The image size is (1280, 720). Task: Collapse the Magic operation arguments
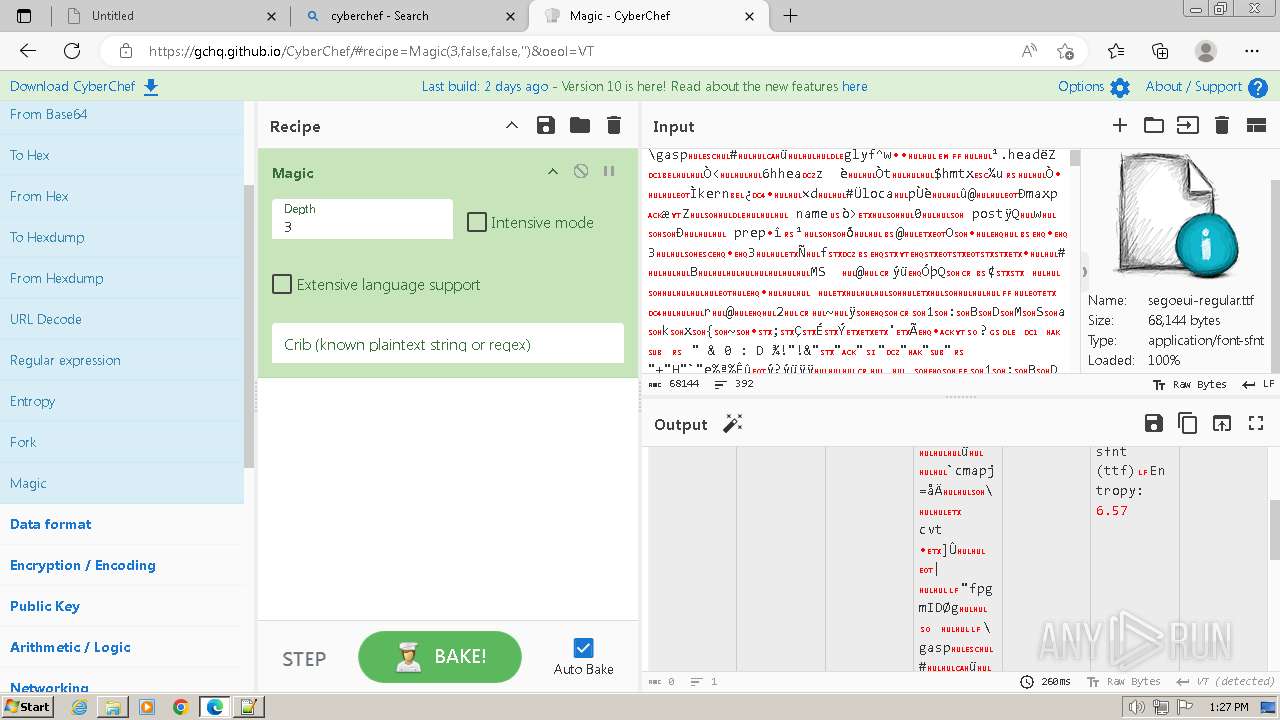[552, 172]
